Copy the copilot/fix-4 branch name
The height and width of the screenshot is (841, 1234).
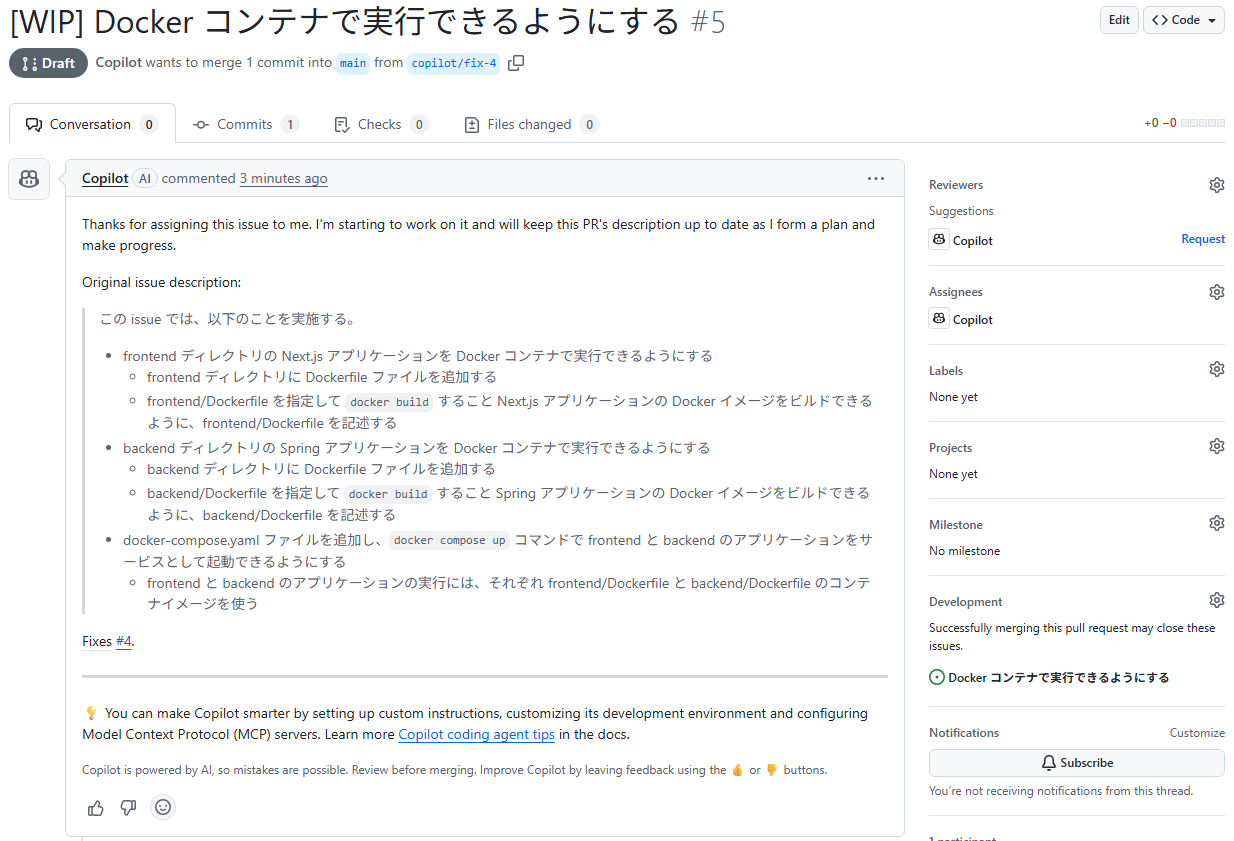pos(516,63)
